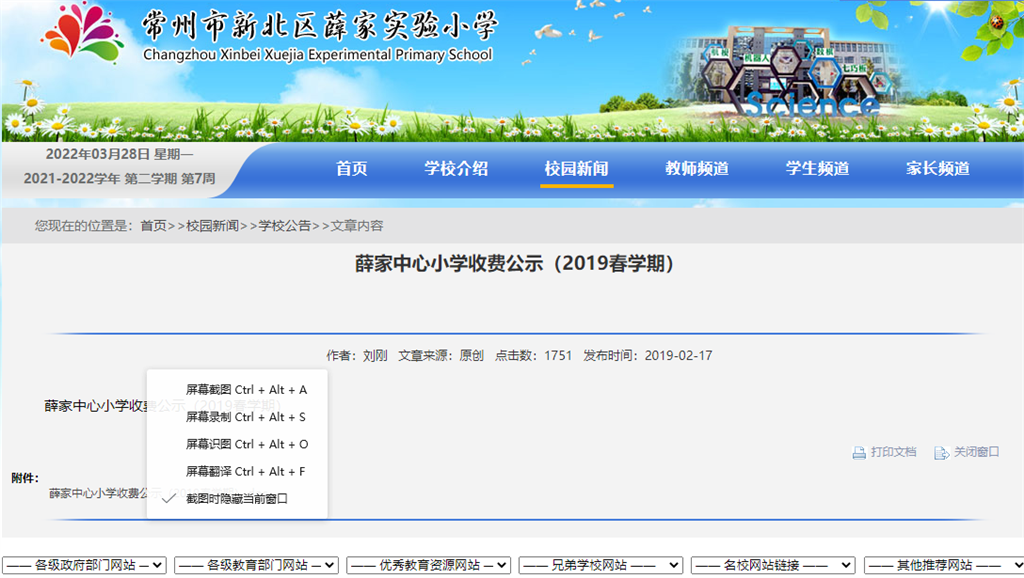Select the 校园新闻 navigation tab
The image size is (1024, 578).
(576, 169)
